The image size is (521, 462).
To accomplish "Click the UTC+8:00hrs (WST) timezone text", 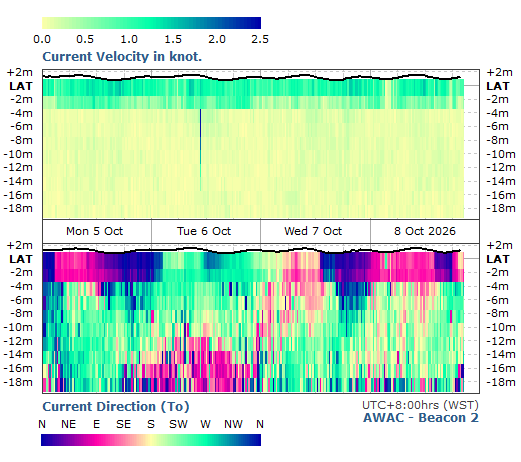I will (x=420, y=405).
